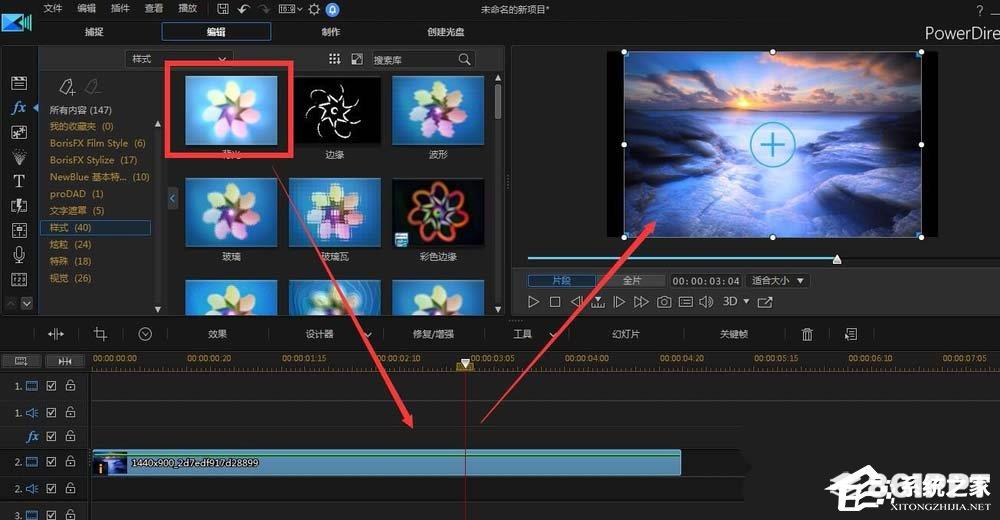Stop the preview playback
1000x520 pixels.
pos(555,302)
